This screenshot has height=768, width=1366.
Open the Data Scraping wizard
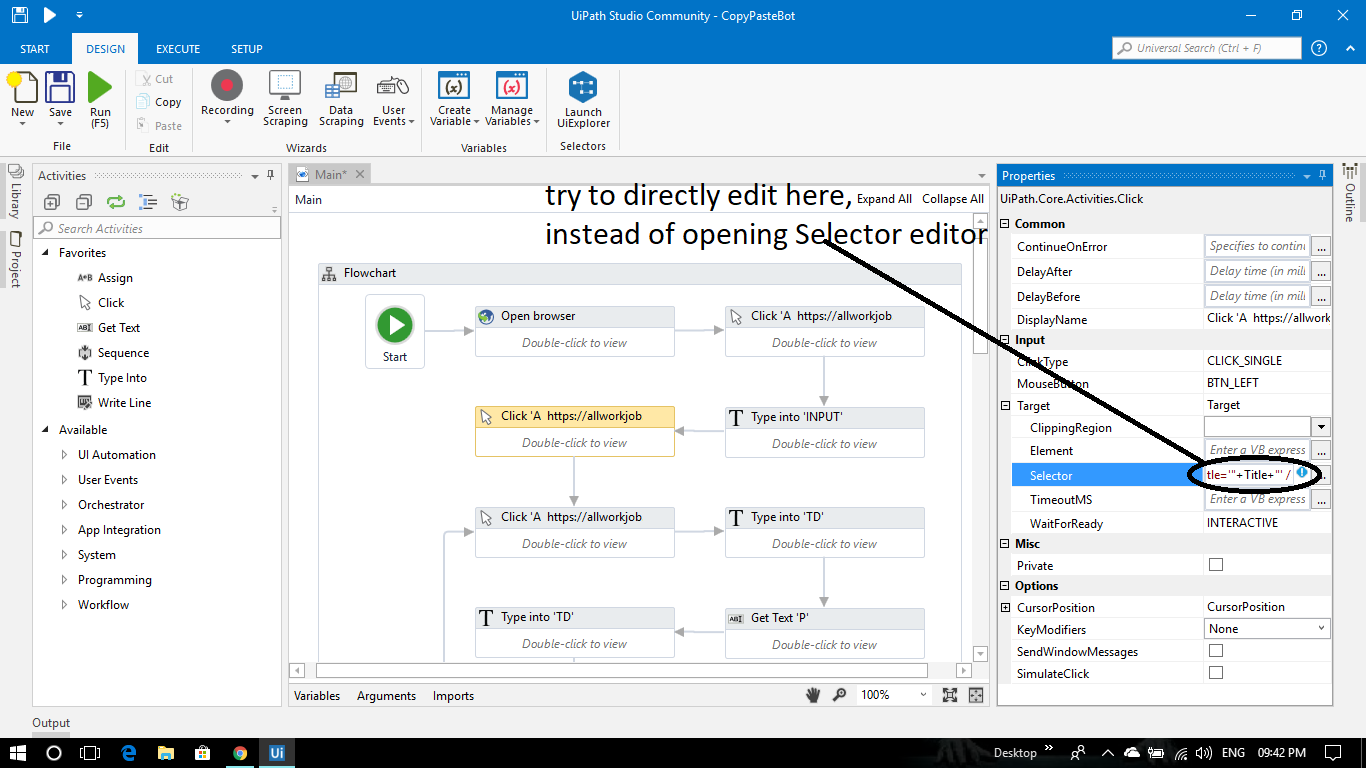coord(341,98)
